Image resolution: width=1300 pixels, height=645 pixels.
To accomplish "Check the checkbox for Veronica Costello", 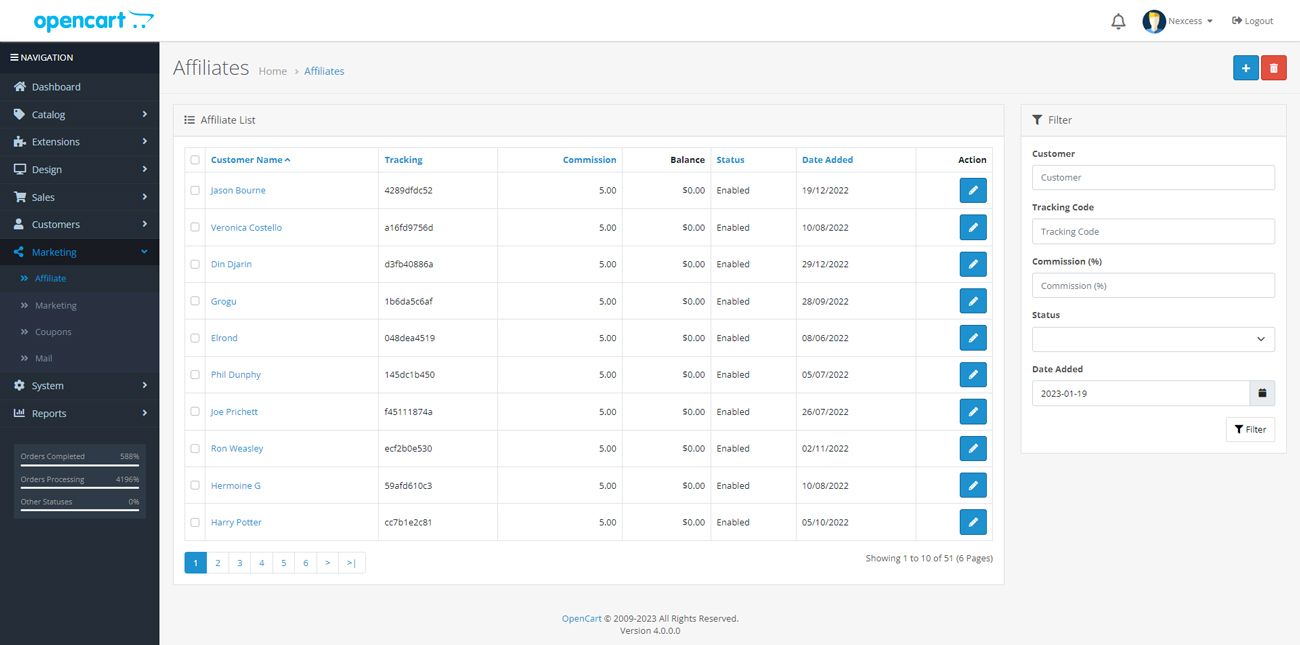I will click(x=195, y=227).
